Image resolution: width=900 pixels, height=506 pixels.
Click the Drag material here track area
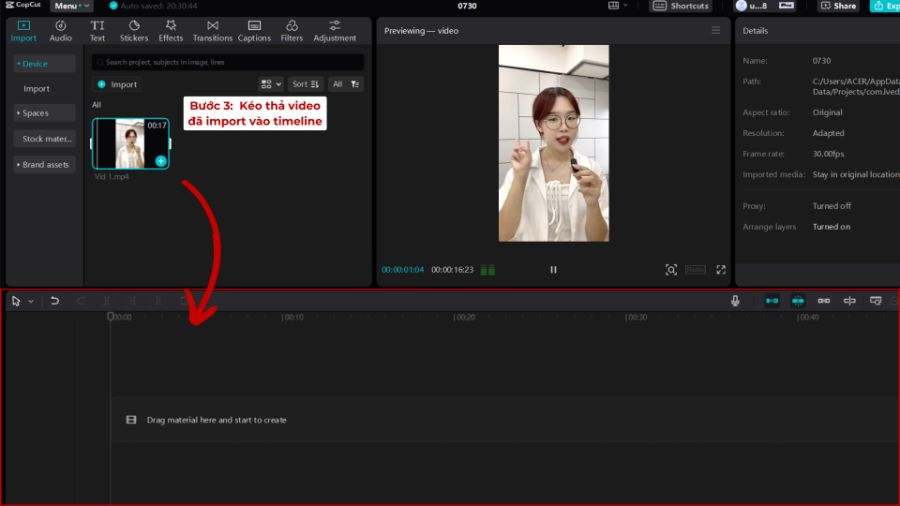[x=505, y=420]
